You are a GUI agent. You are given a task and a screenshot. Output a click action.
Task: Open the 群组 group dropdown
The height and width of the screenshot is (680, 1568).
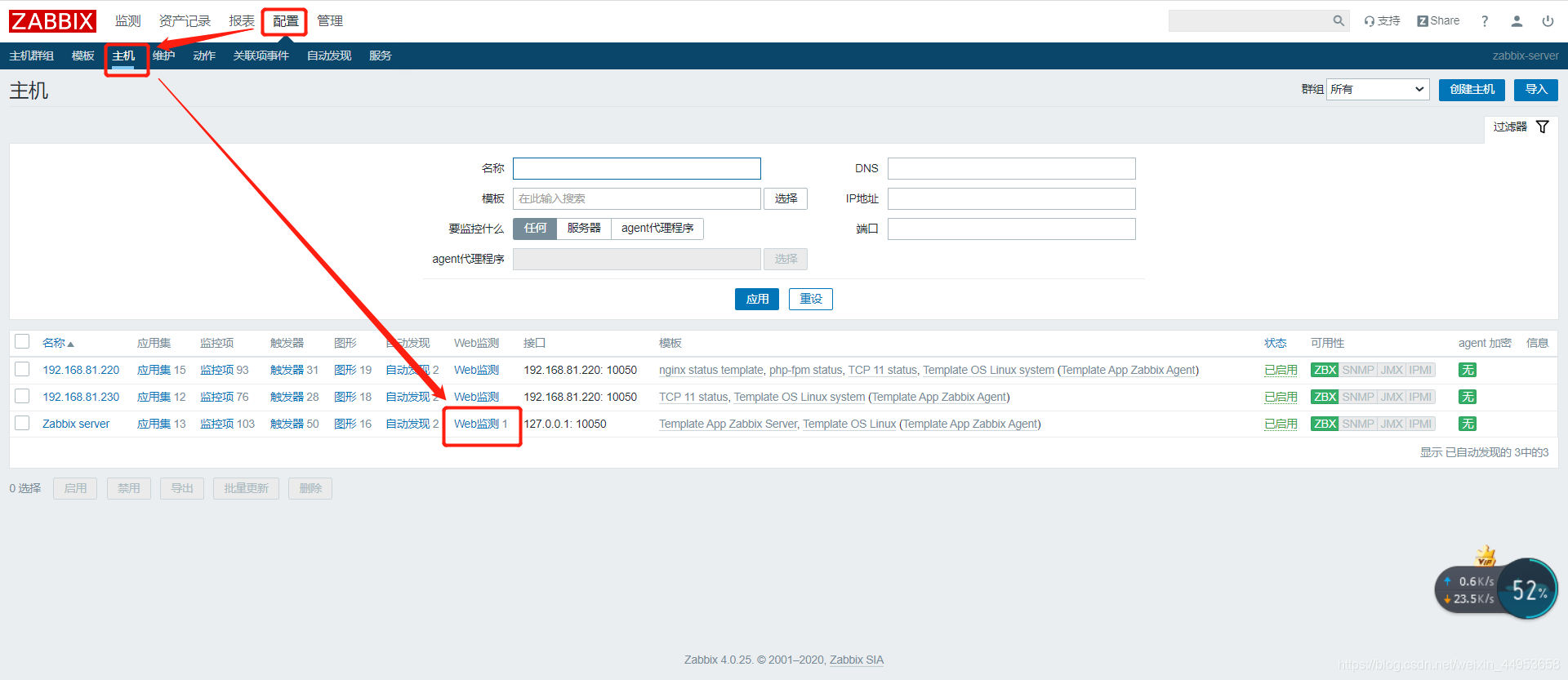click(1378, 90)
